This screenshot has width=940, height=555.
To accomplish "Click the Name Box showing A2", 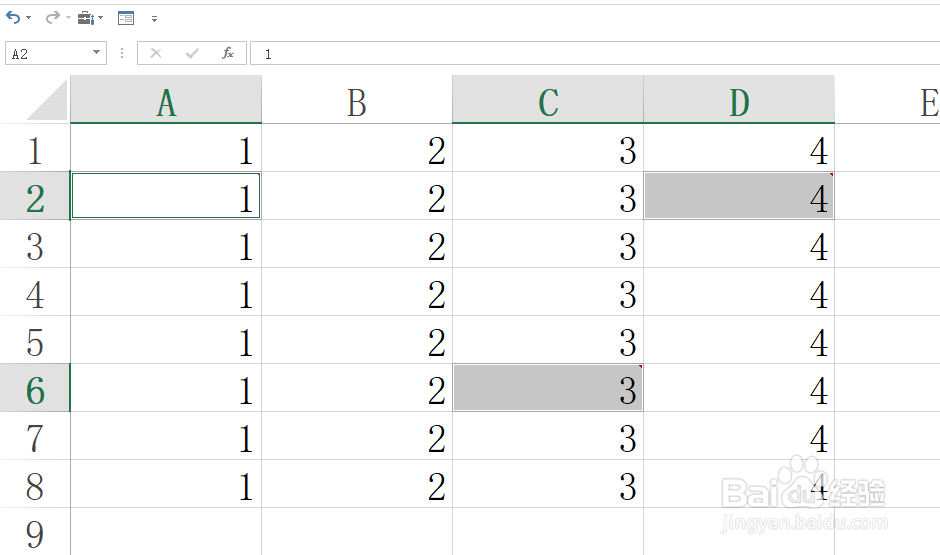I will coord(48,53).
